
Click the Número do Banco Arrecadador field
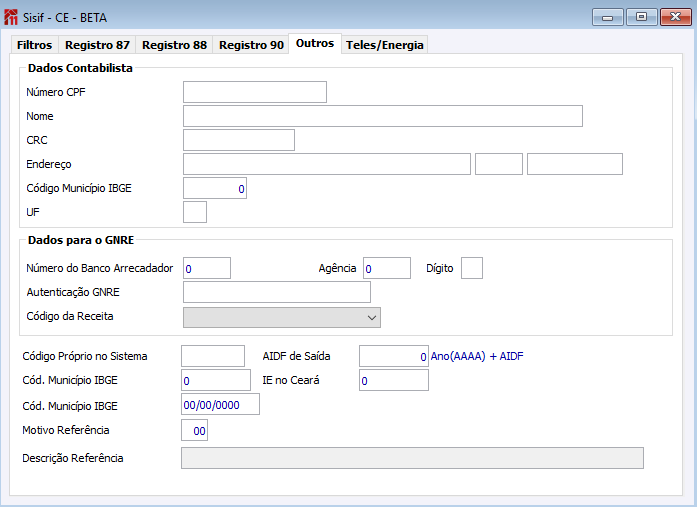(207, 268)
